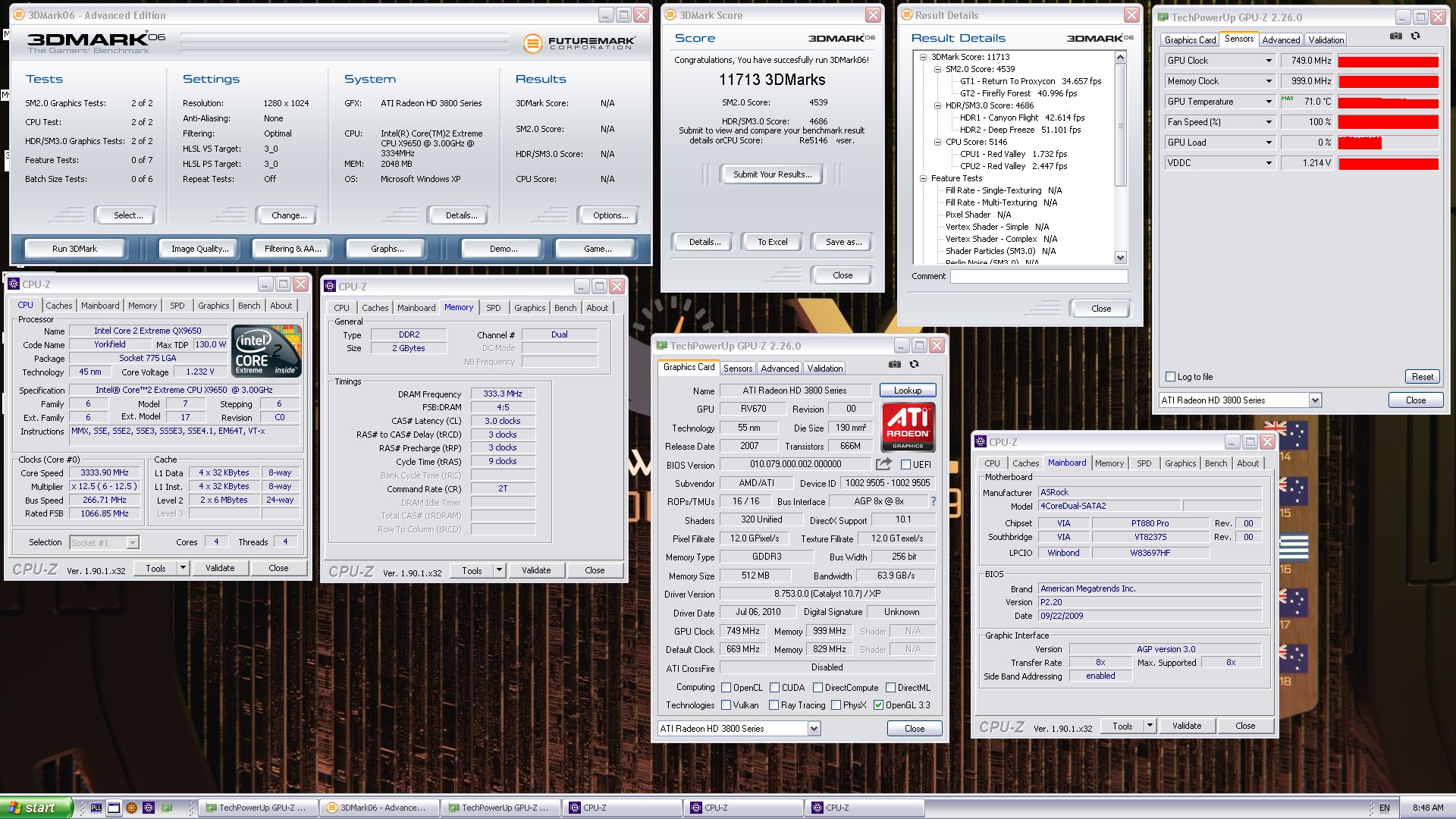The image size is (1456, 819).
Task: Click the Futuremark Corporation logo
Action: [579, 43]
